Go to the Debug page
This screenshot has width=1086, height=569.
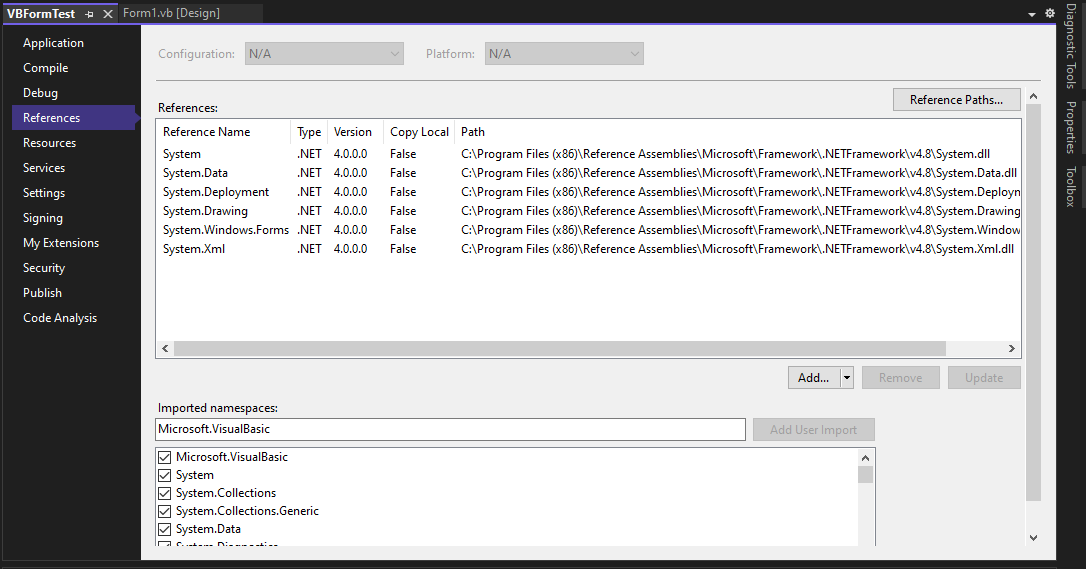coord(40,93)
